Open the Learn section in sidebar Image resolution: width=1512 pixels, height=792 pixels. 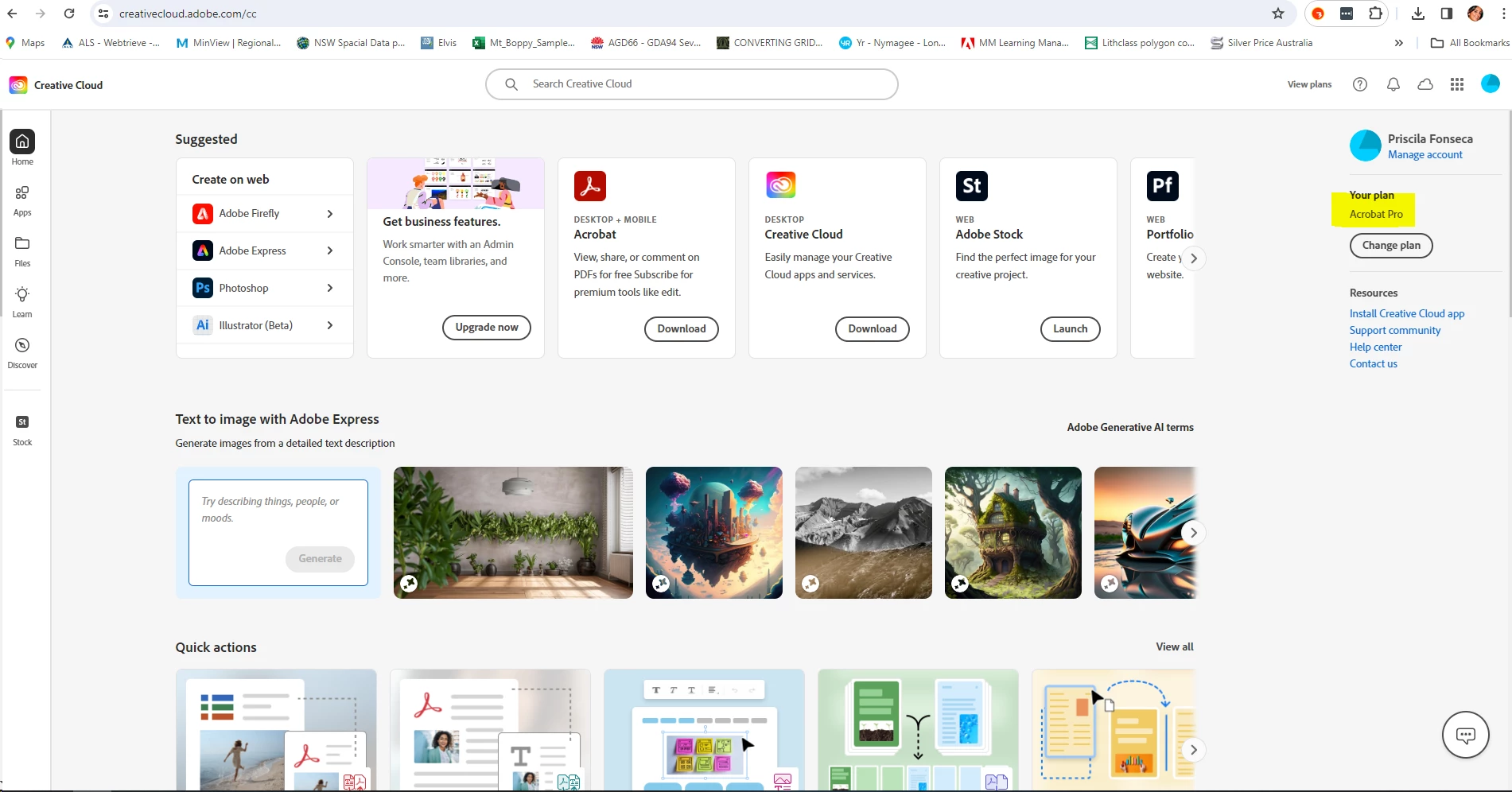point(22,302)
